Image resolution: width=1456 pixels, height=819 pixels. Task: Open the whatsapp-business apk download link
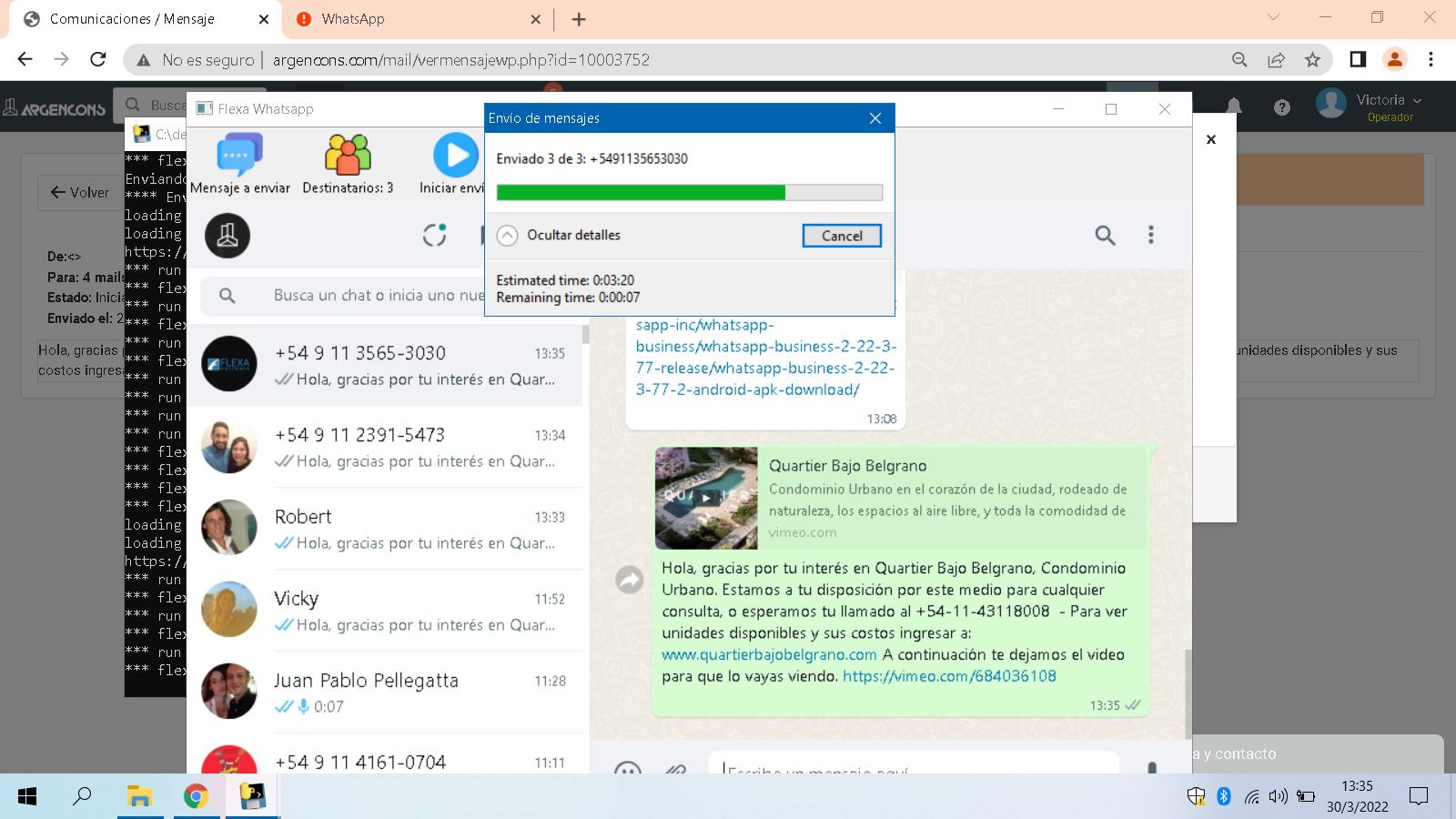[x=766, y=358]
